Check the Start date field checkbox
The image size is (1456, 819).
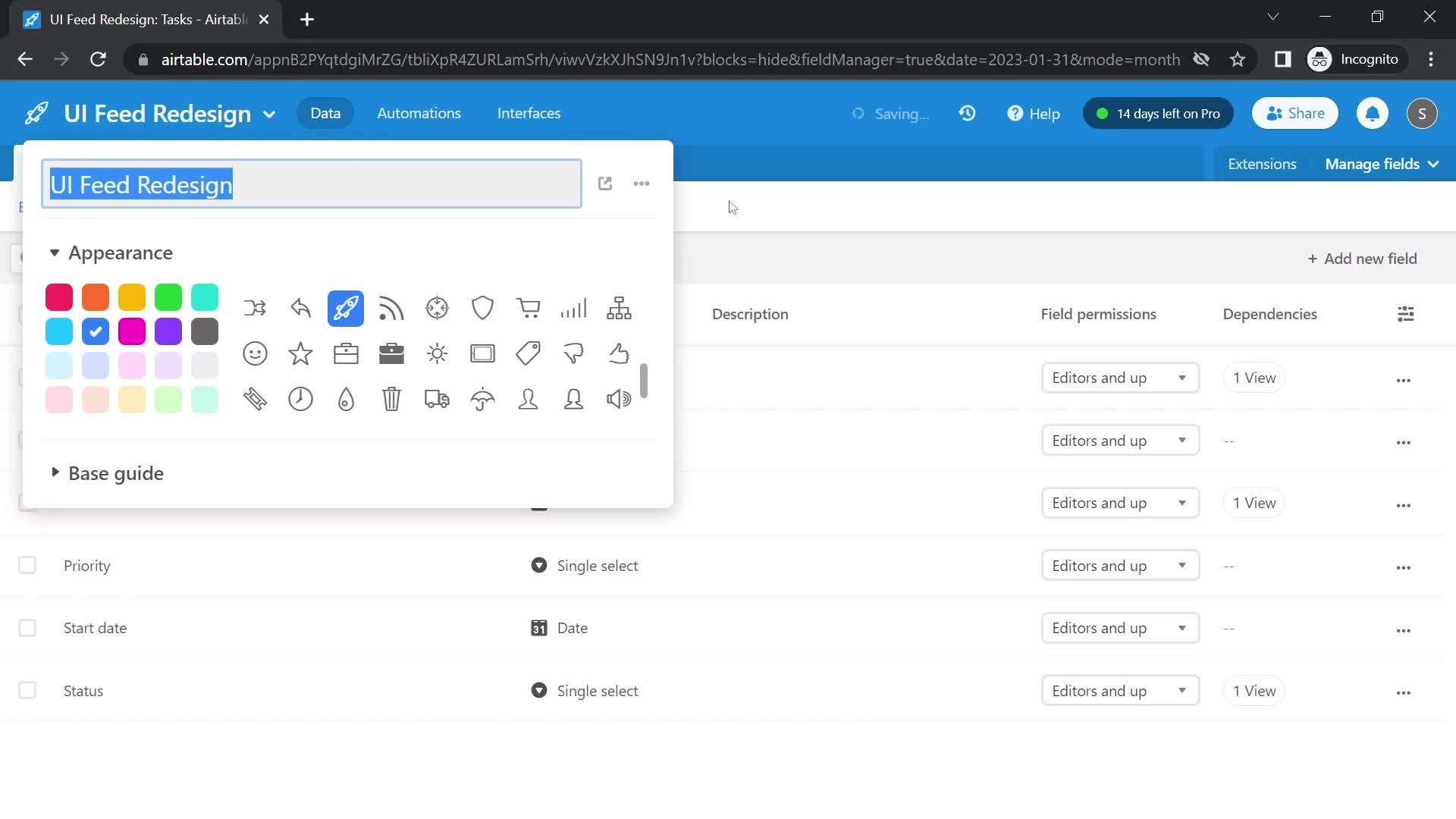(x=27, y=628)
